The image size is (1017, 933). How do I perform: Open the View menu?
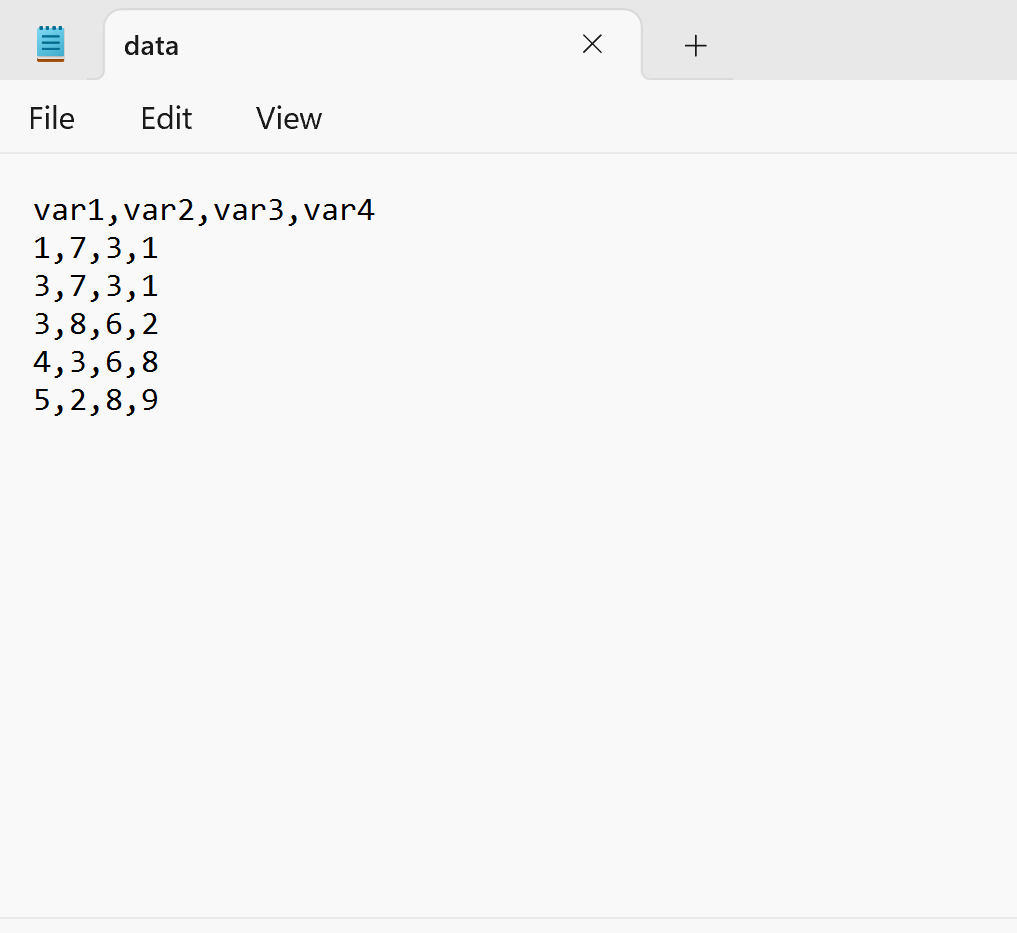289,119
